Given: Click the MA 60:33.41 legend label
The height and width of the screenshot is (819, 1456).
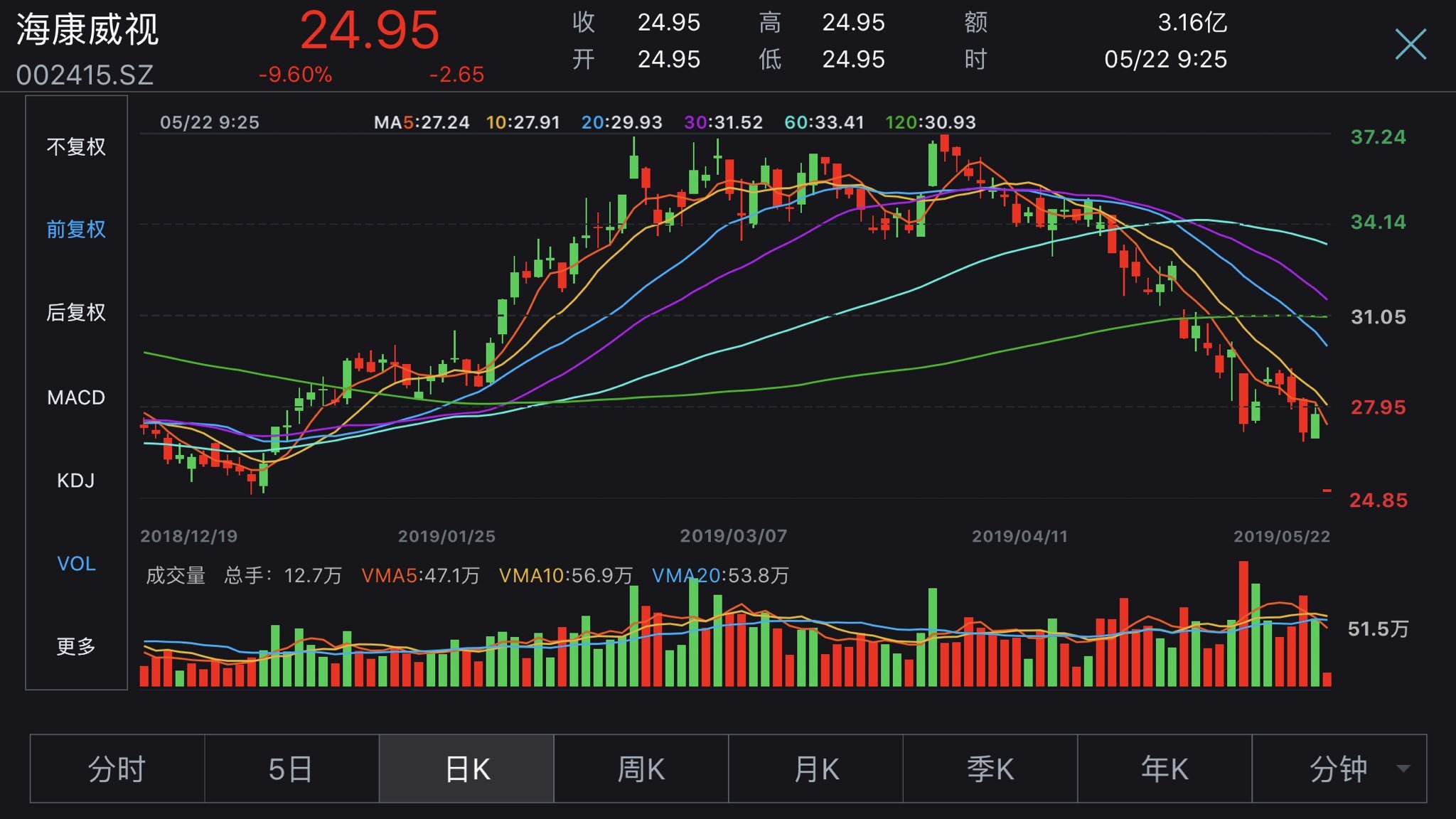Looking at the screenshot, I should (824, 122).
